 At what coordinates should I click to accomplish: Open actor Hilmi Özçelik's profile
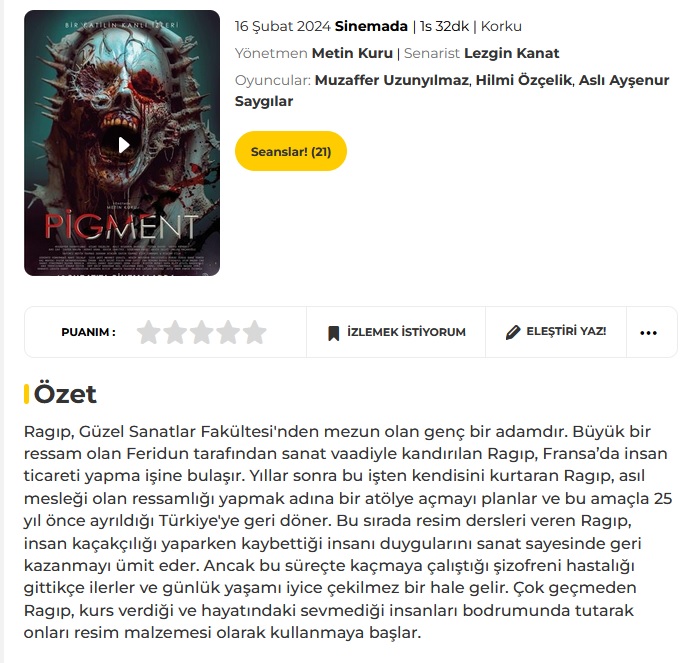524,80
